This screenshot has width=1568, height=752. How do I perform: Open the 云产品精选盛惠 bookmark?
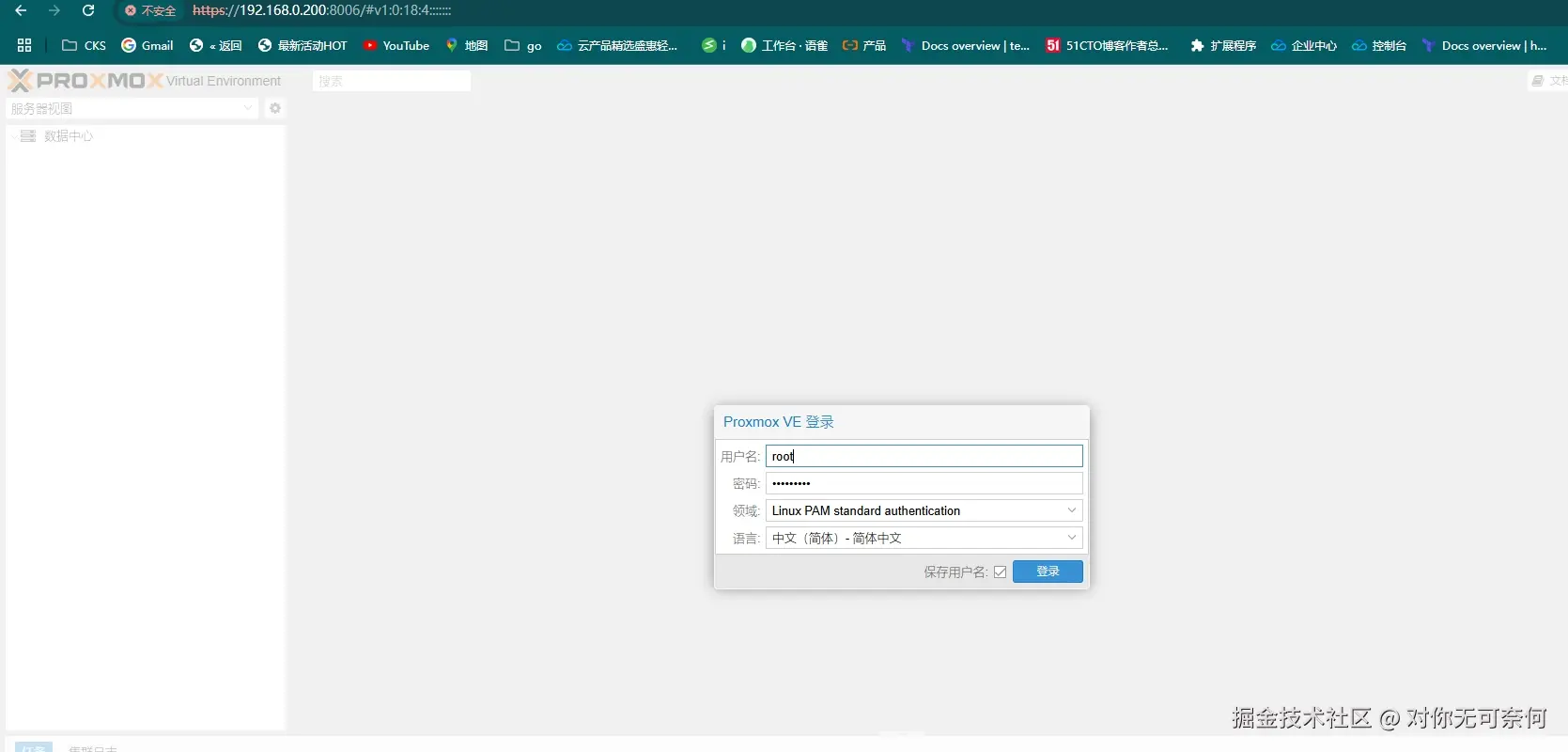617,45
